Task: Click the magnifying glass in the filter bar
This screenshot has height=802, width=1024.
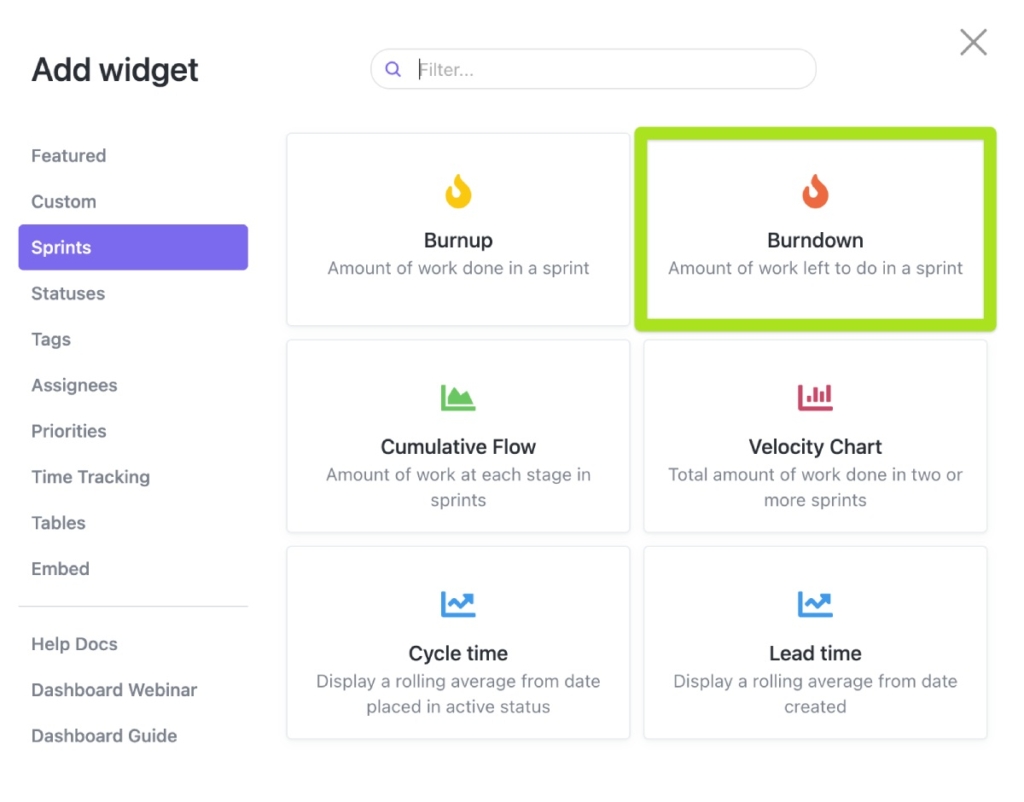Action: pos(393,69)
